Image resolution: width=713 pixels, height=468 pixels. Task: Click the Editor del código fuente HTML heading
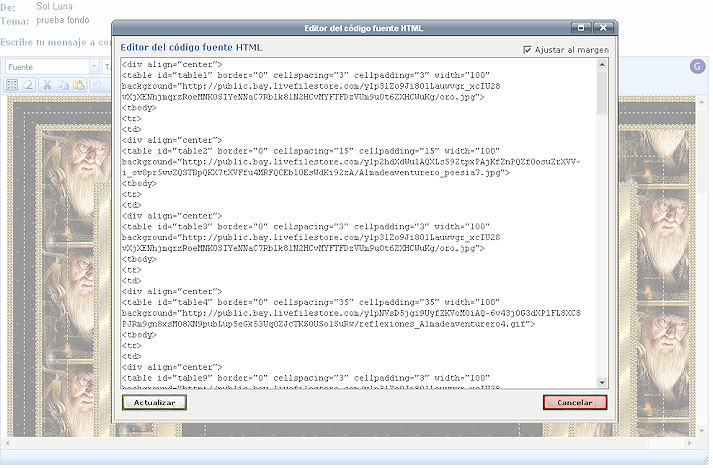(x=191, y=47)
